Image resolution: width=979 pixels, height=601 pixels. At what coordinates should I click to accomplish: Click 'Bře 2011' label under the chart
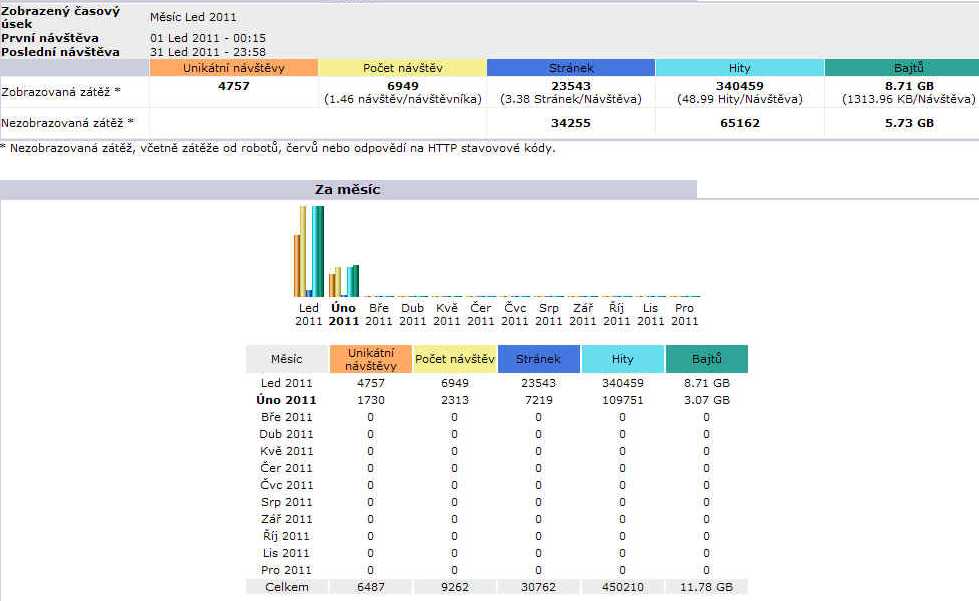point(378,315)
